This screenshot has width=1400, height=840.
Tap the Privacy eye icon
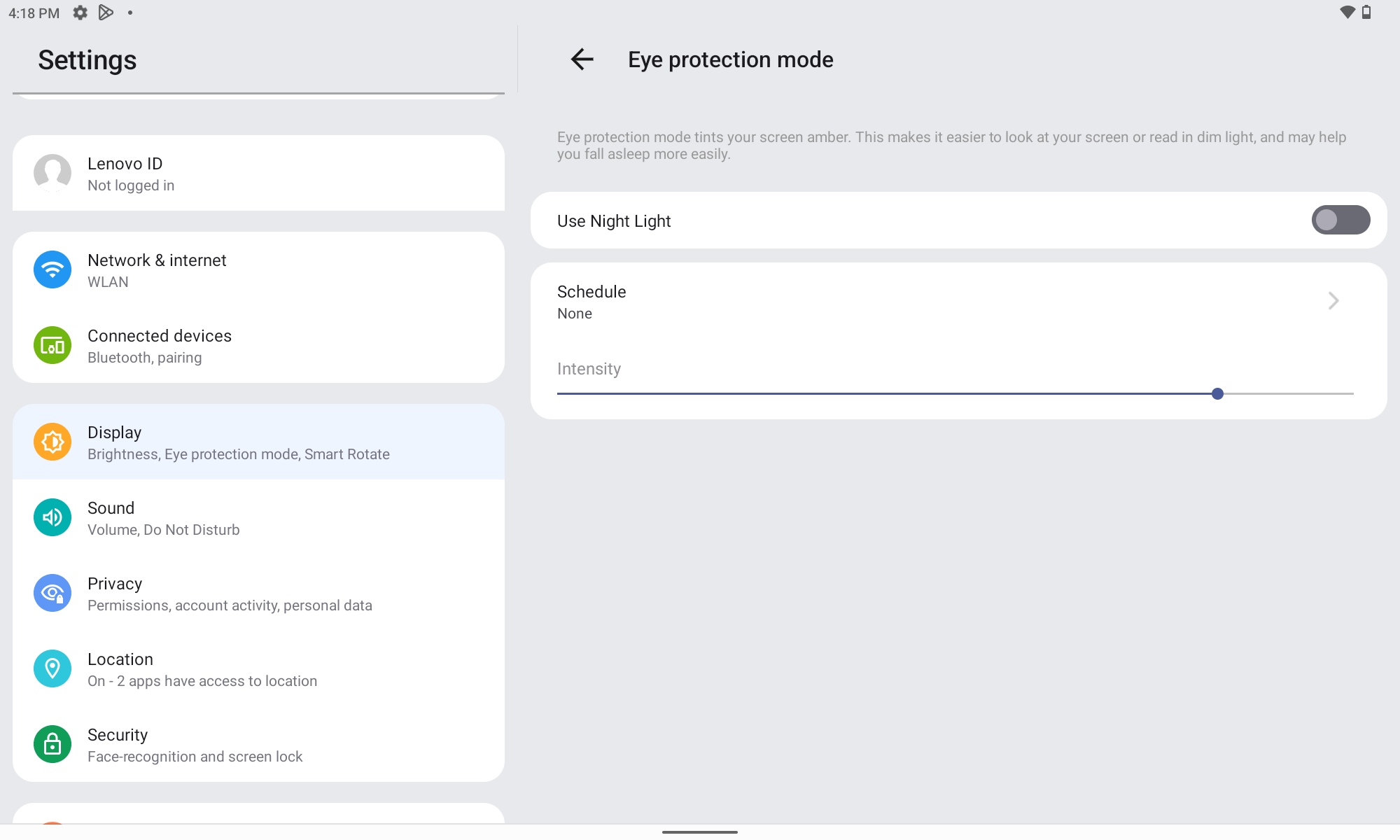tap(52, 593)
